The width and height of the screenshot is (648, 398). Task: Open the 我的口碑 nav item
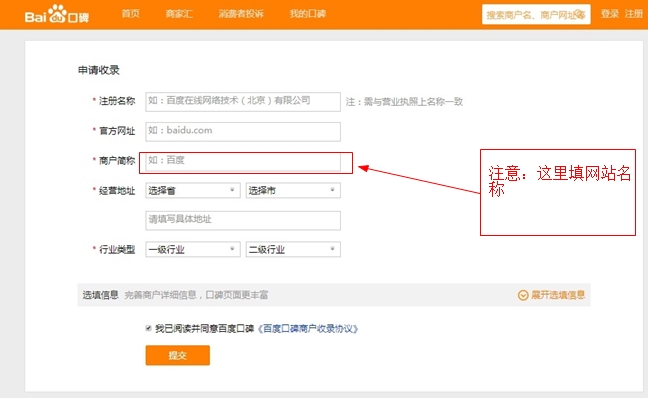point(307,14)
